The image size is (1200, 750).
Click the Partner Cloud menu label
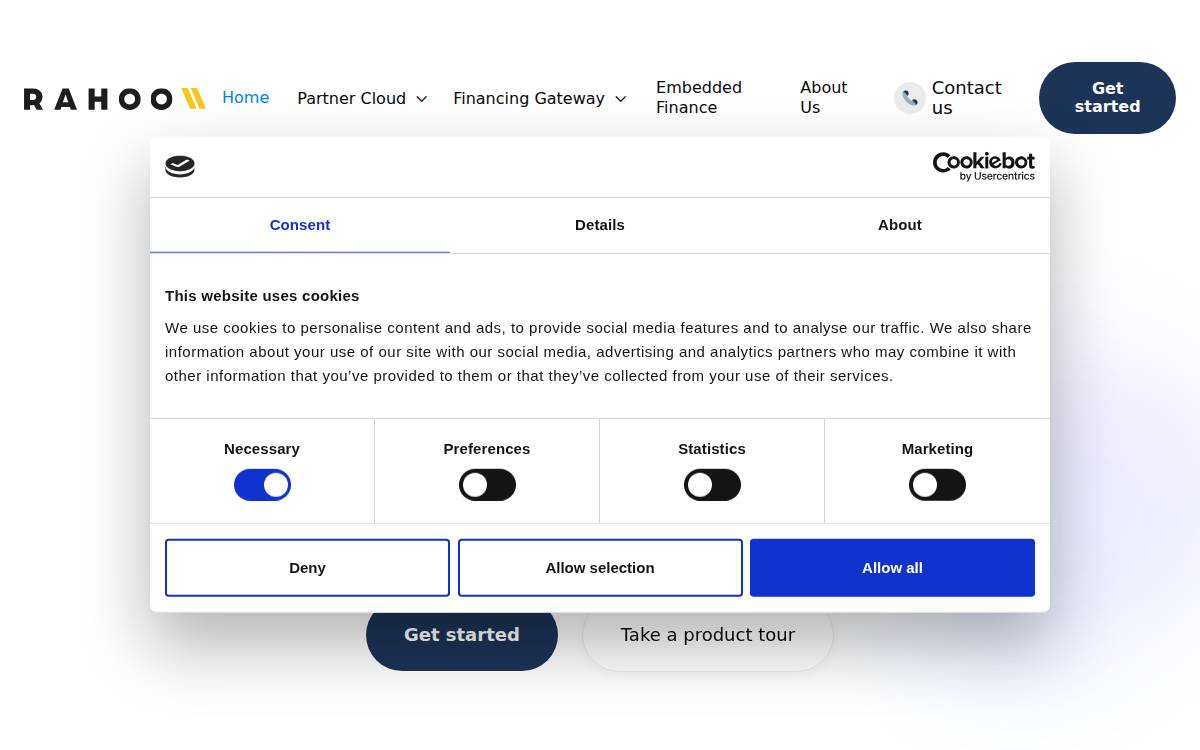[x=351, y=99]
